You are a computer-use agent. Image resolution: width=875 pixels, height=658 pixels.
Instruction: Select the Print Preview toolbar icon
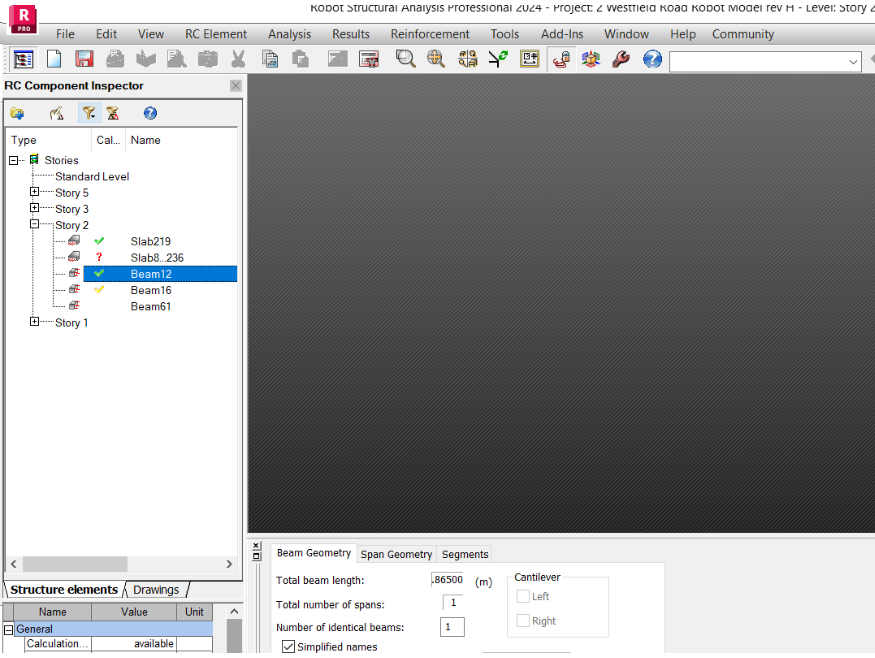177,58
